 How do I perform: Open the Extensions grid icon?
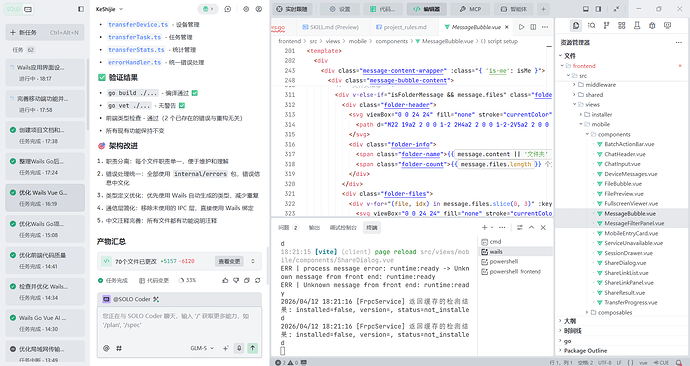click(x=621, y=26)
